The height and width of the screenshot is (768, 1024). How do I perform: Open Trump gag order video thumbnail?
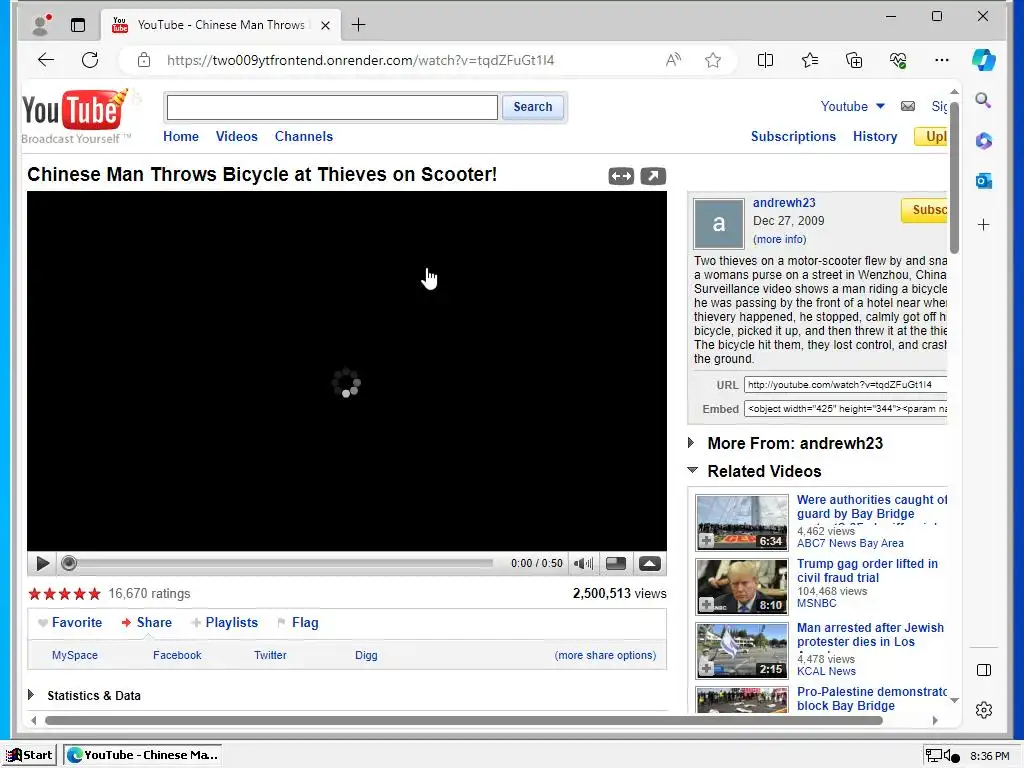pos(742,586)
